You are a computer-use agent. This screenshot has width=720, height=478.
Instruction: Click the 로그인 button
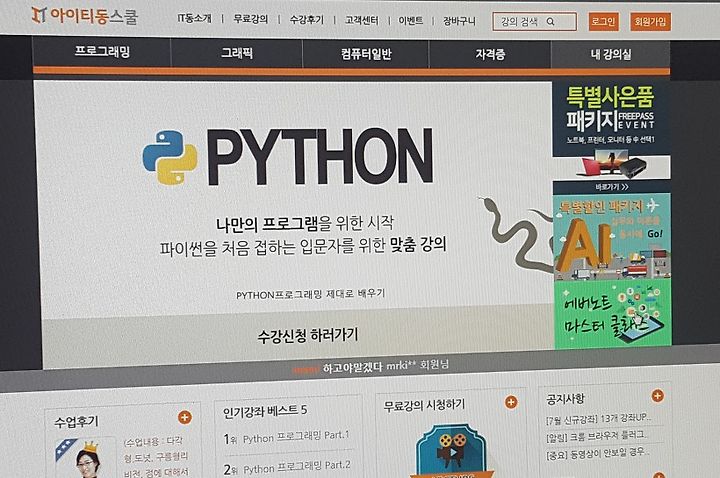click(603, 22)
